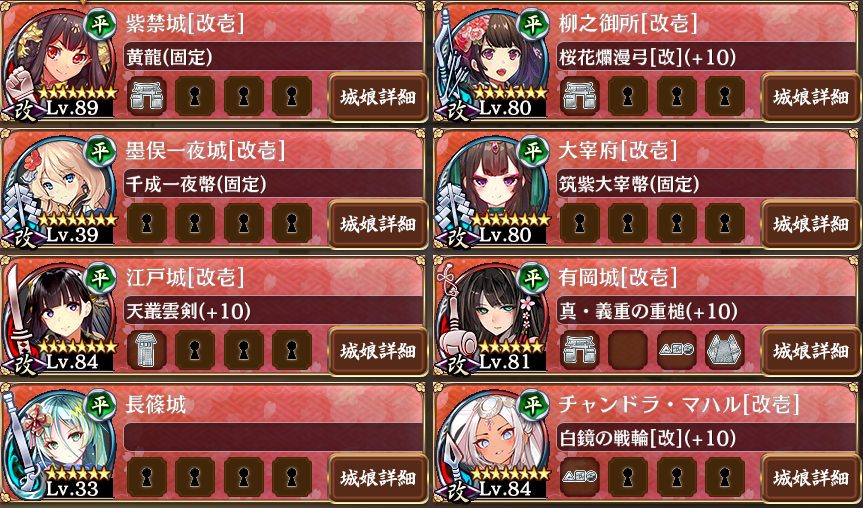Click the first facility icon of 江戸城[改壱]
The image size is (863, 508).
[146, 350]
